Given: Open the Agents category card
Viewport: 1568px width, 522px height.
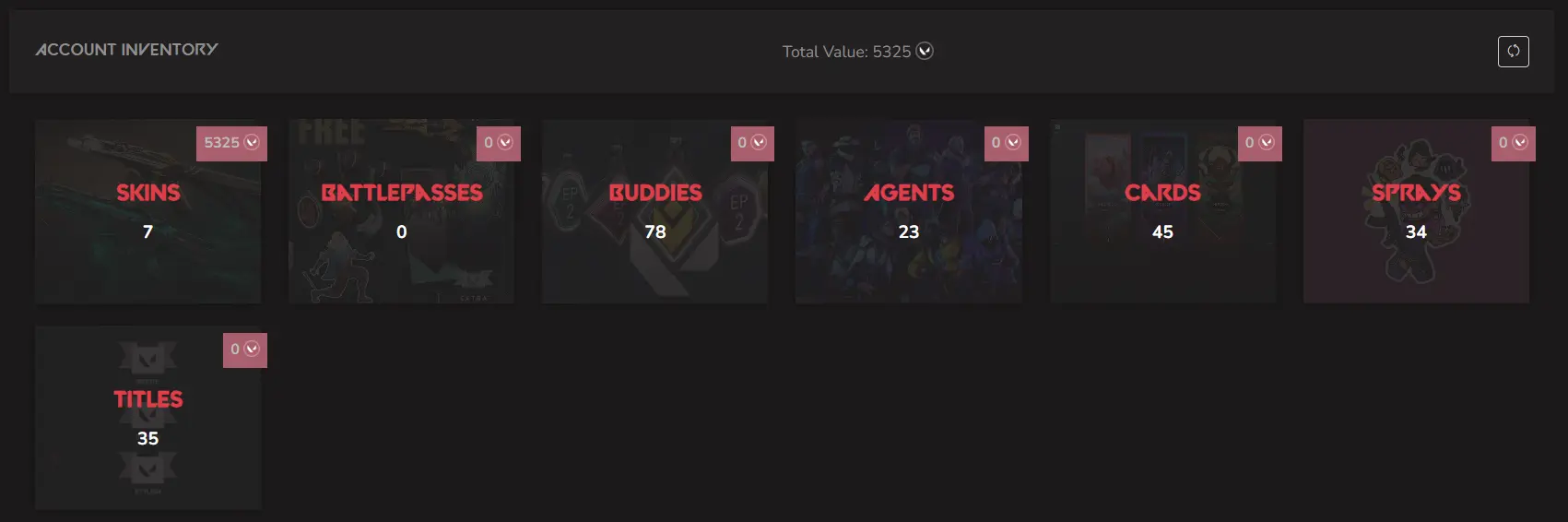Looking at the screenshot, I should click(909, 211).
